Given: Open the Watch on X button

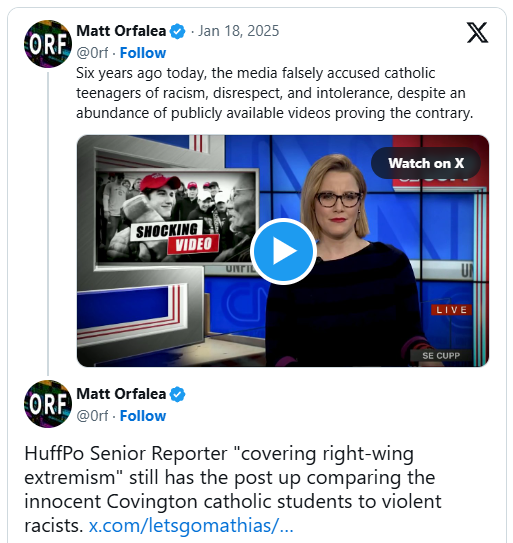Looking at the screenshot, I should point(426,163).
